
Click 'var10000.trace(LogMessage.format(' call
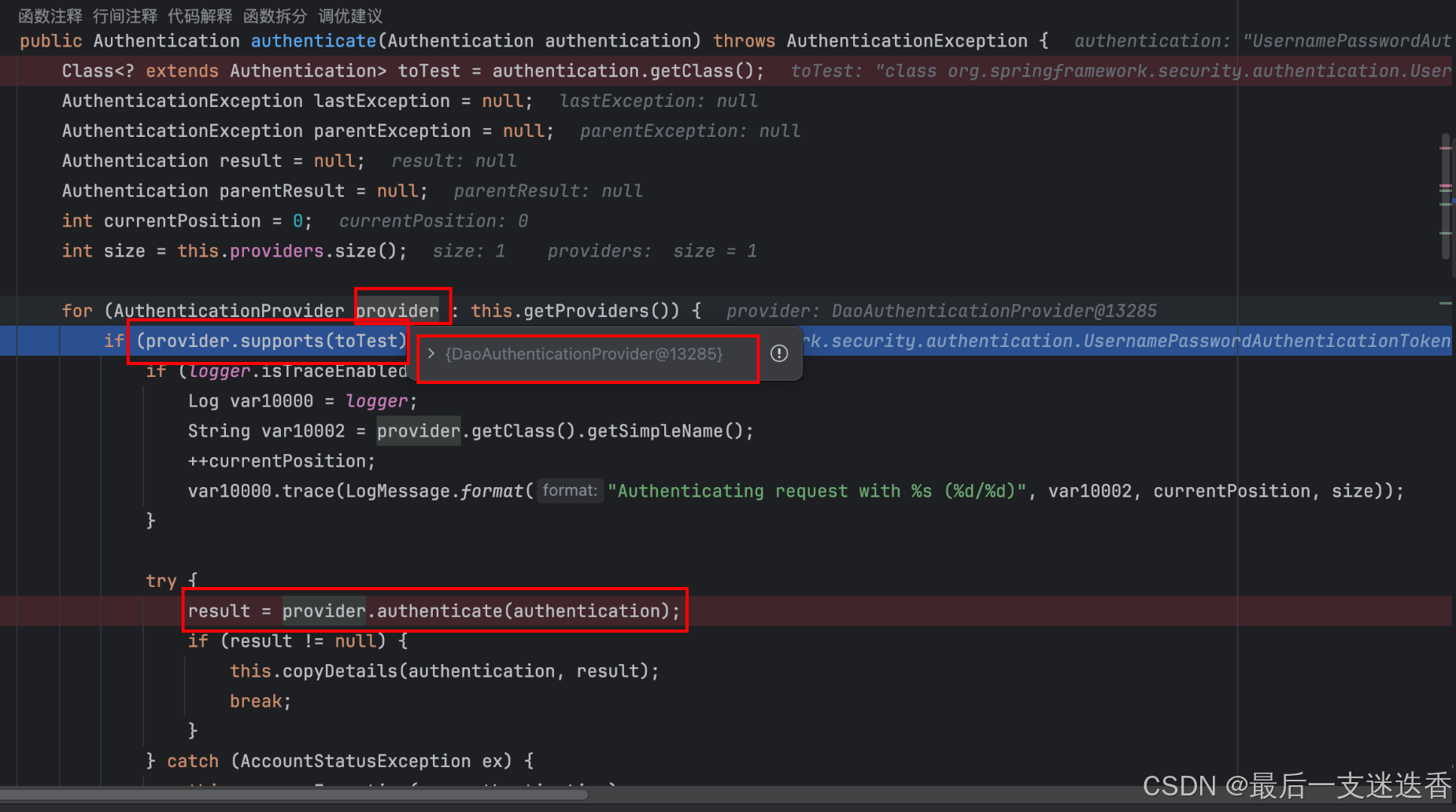pos(360,491)
